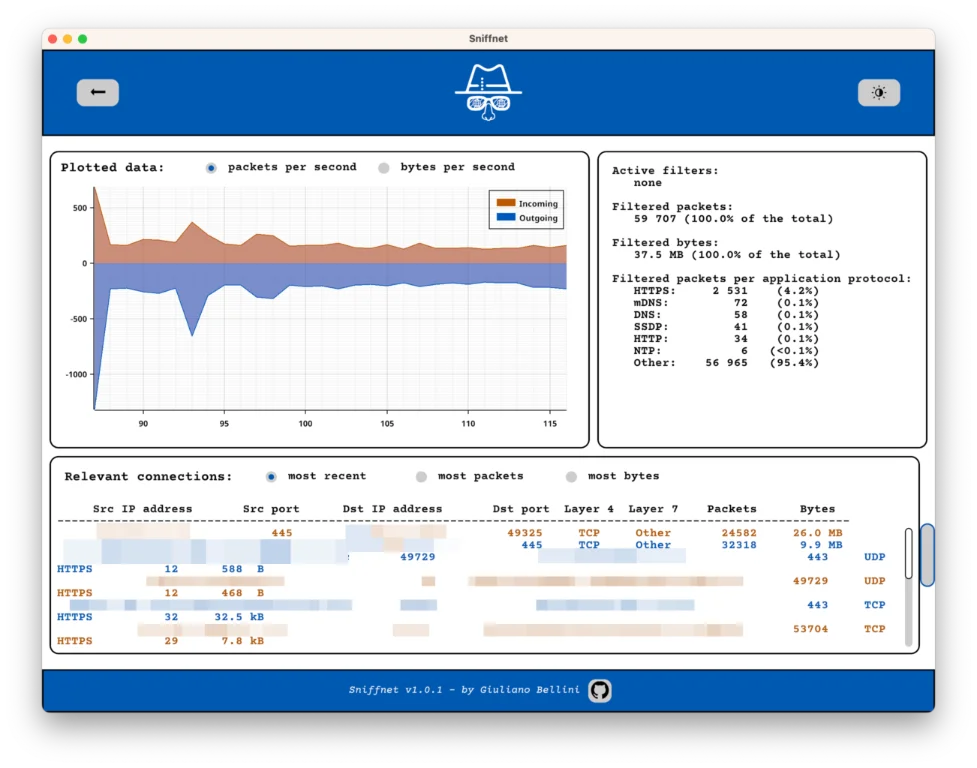Image resolution: width=977 pixels, height=768 pixels.
Task: Click the Sniffnet window title text
Action: pos(488,39)
